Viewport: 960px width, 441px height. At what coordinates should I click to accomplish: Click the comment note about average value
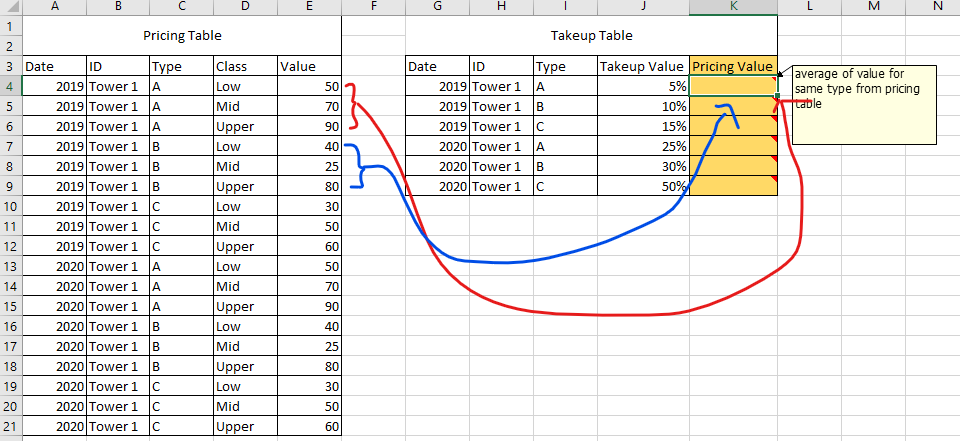[864, 105]
